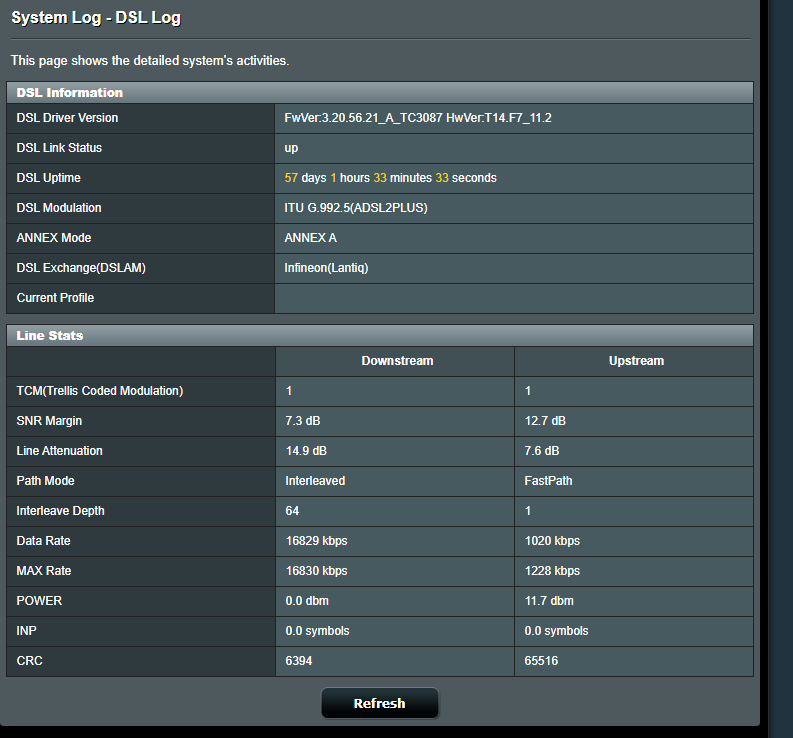Screen dimensions: 793x738
Task: Select the downstream data rate '16829 kbps'
Action: [x=317, y=541]
